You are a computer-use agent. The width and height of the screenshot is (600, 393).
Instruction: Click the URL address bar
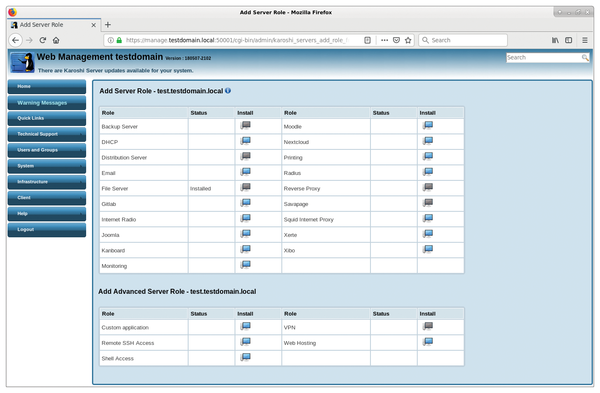click(237, 40)
